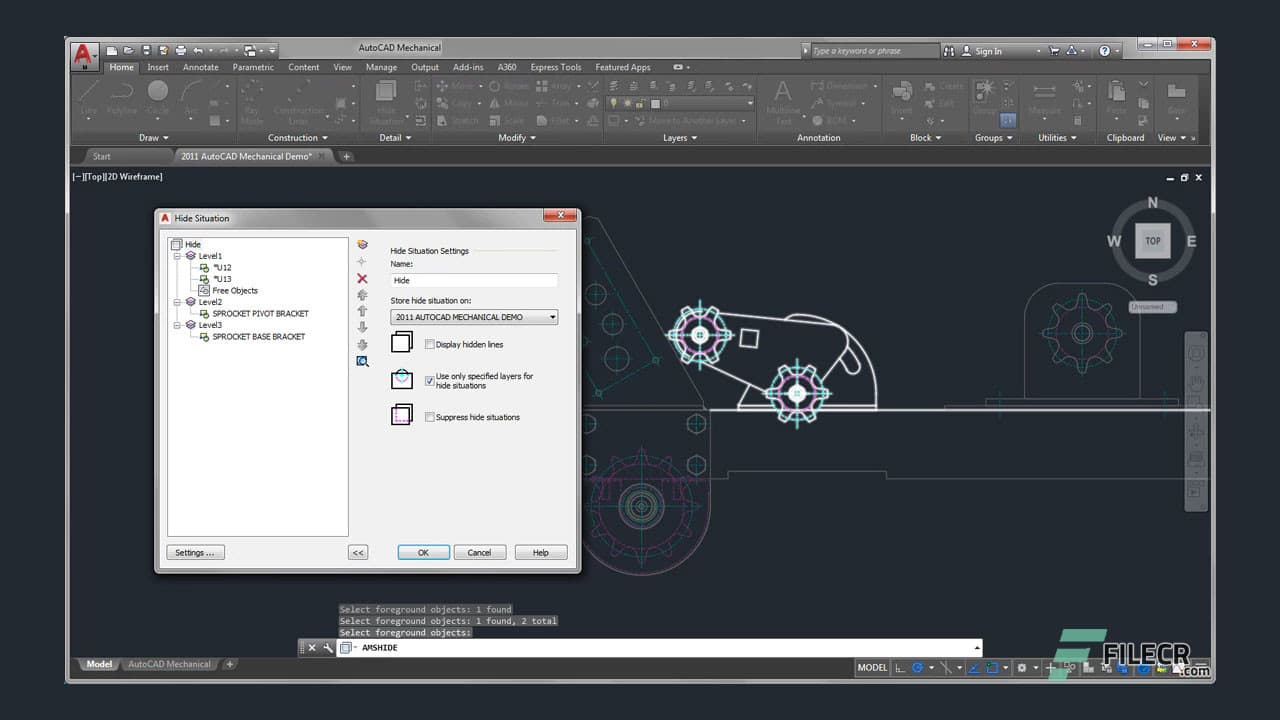Click the delete X icon in the dialog
The width and height of the screenshot is (1280, 720).
pos(362,278)
